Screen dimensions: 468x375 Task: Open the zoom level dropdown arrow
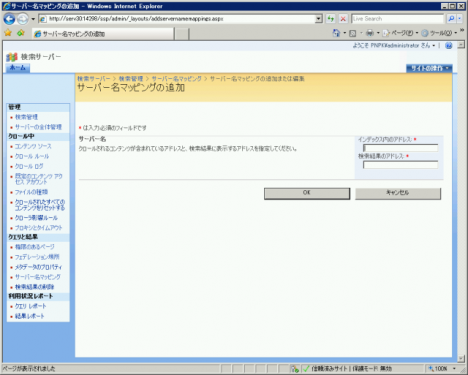[454, 369]
